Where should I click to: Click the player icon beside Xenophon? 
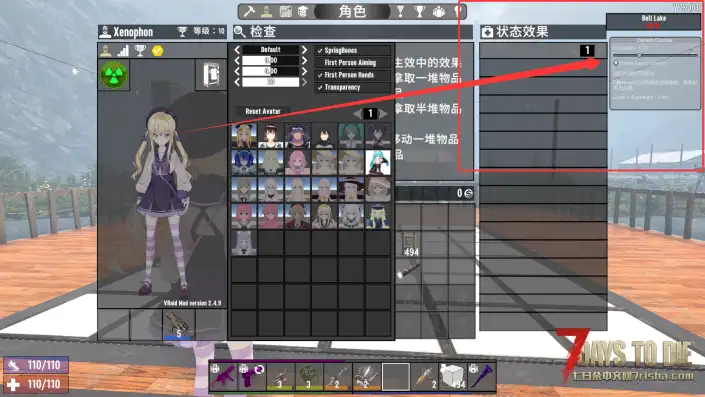pyautogui.click(x=105, y=32)
